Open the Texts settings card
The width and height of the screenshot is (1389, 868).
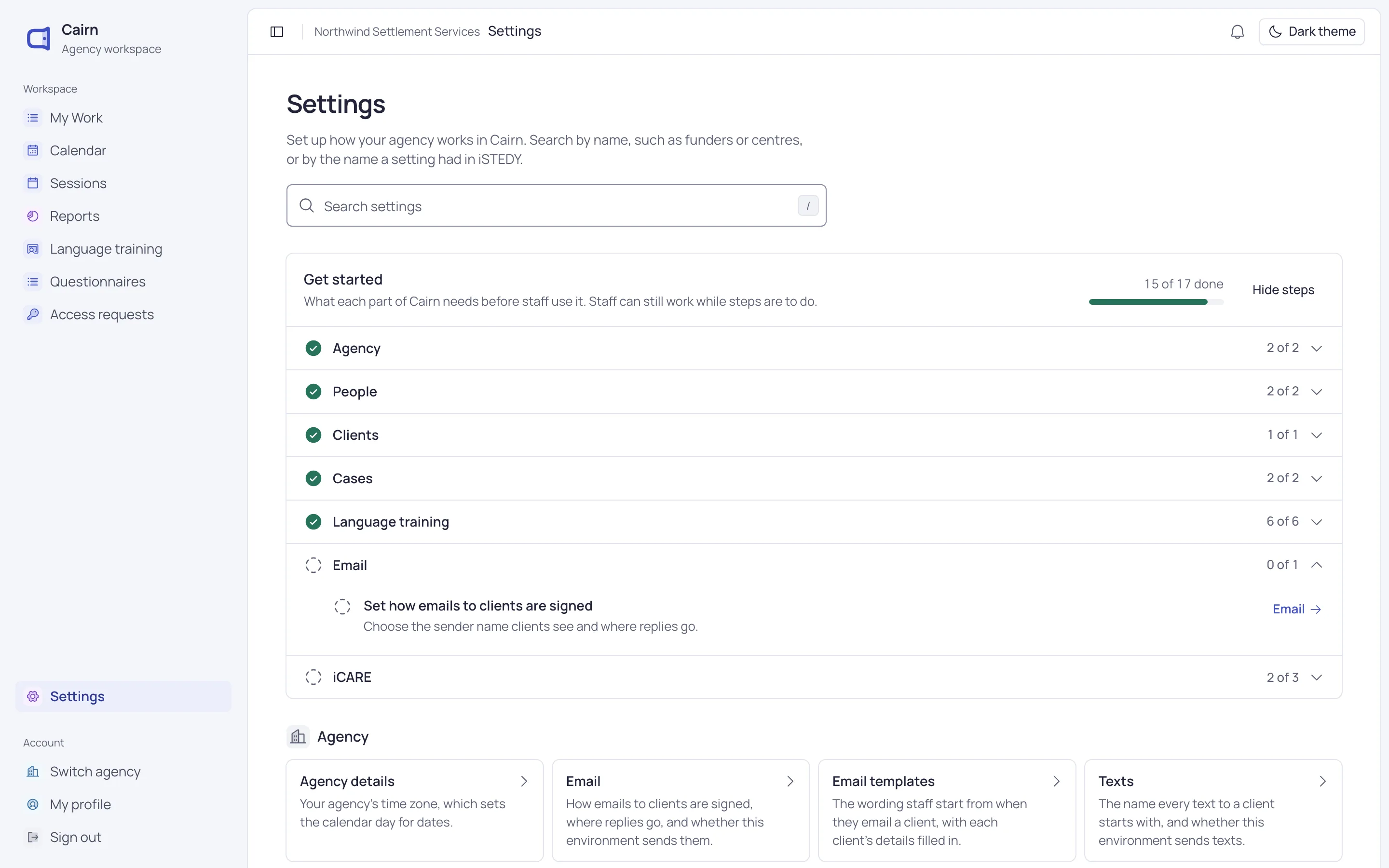pos(1213,810)
